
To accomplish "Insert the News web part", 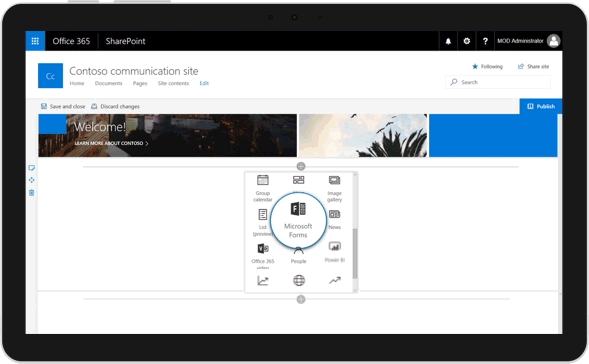I will point(334,220).
